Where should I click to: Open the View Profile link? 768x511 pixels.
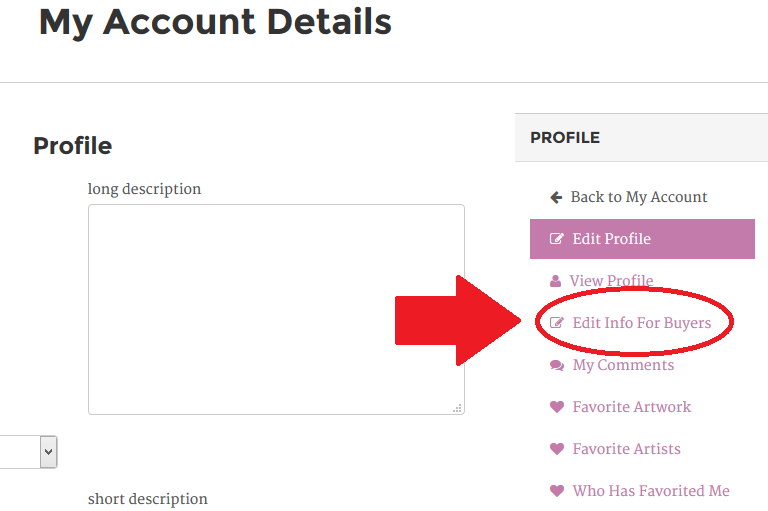click(611, 281)
